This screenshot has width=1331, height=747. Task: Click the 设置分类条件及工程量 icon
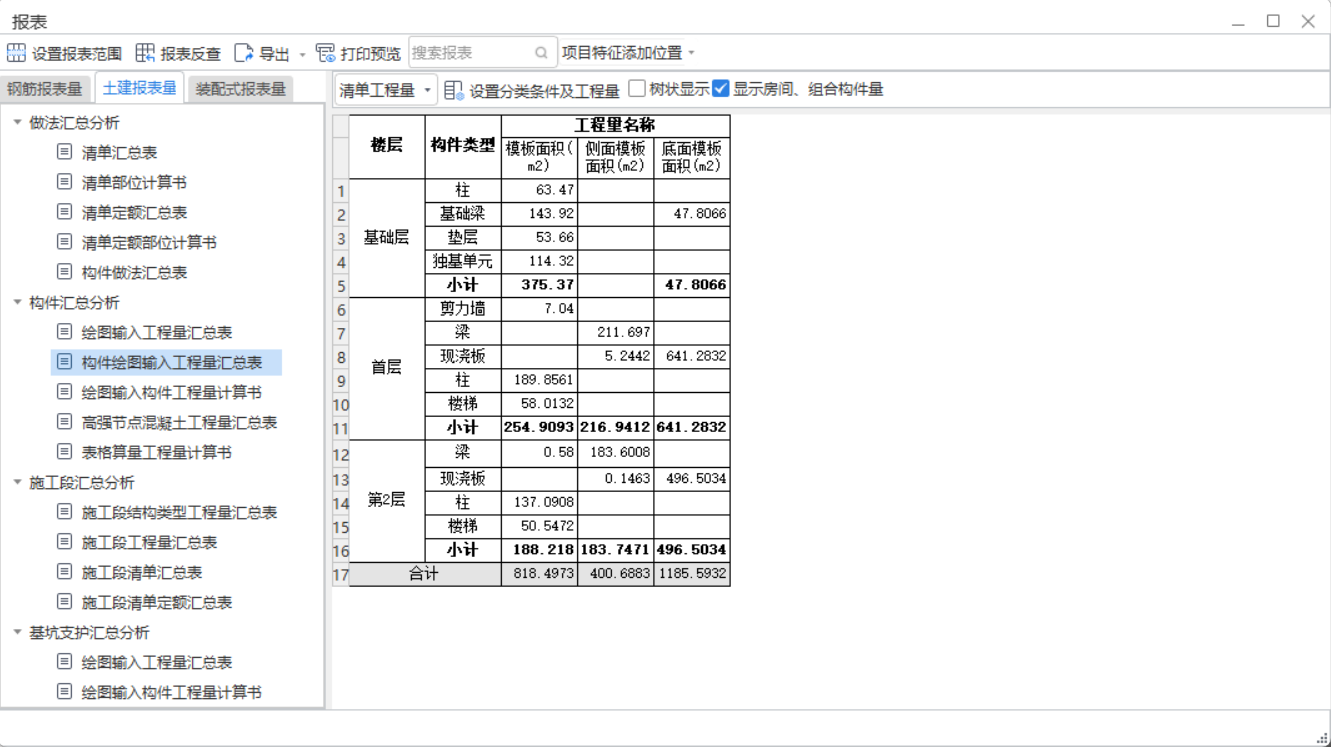pos(454,90)
